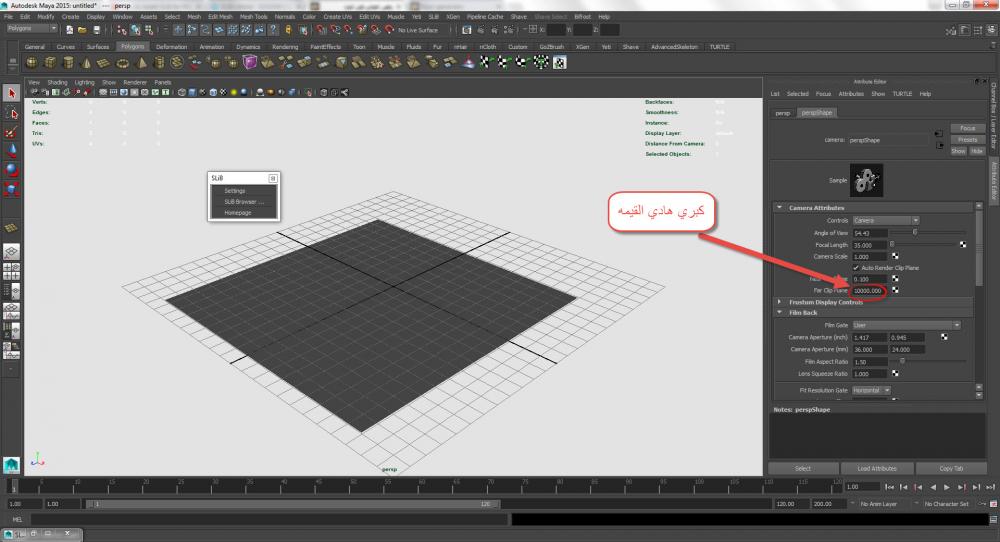The height and width of the screenshot is (542, 1000).
Task: Open scene folder icon
Action: (x=82, y=29)
